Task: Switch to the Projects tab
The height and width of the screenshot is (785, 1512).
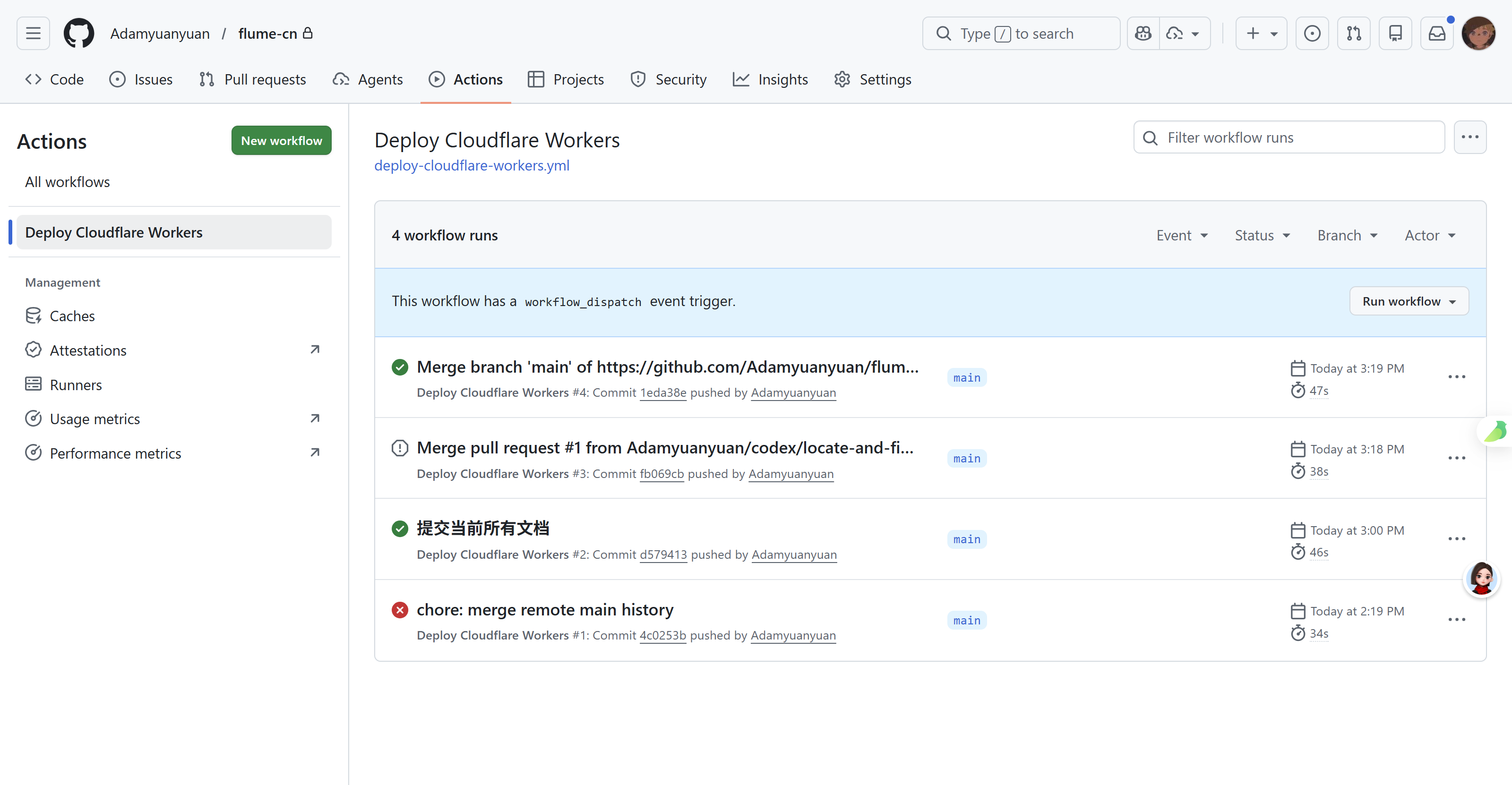Action: coord(566,79)
